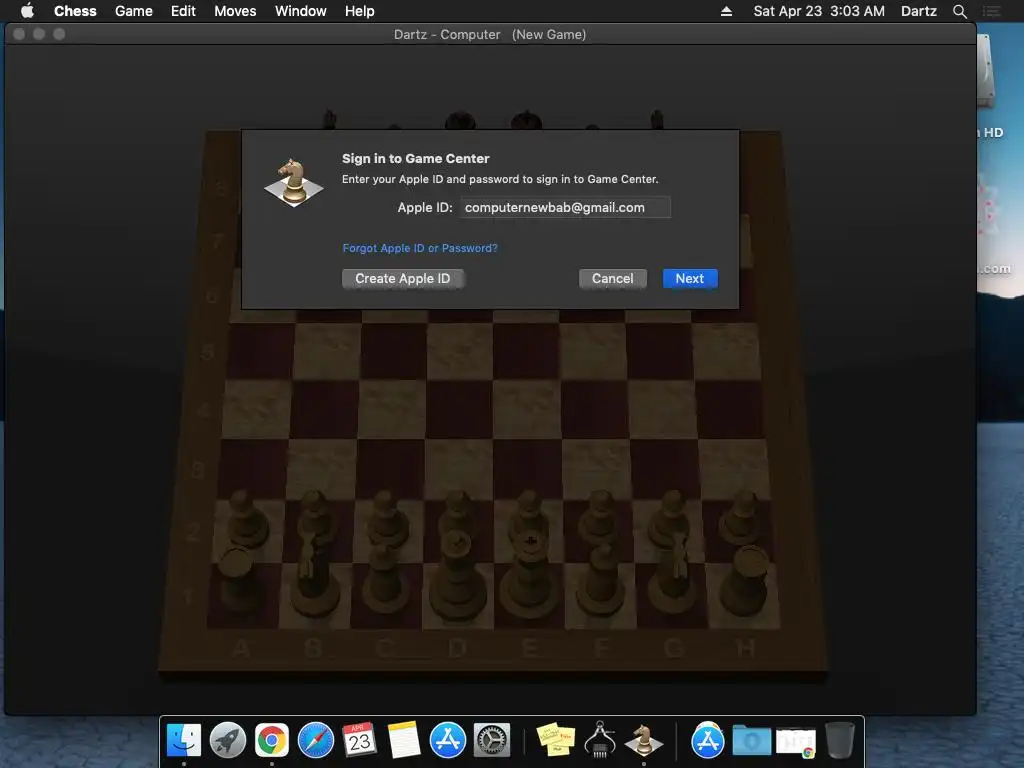Open App Store icon next to Notes
The image size is (1024, 768).
pos(447,741)
